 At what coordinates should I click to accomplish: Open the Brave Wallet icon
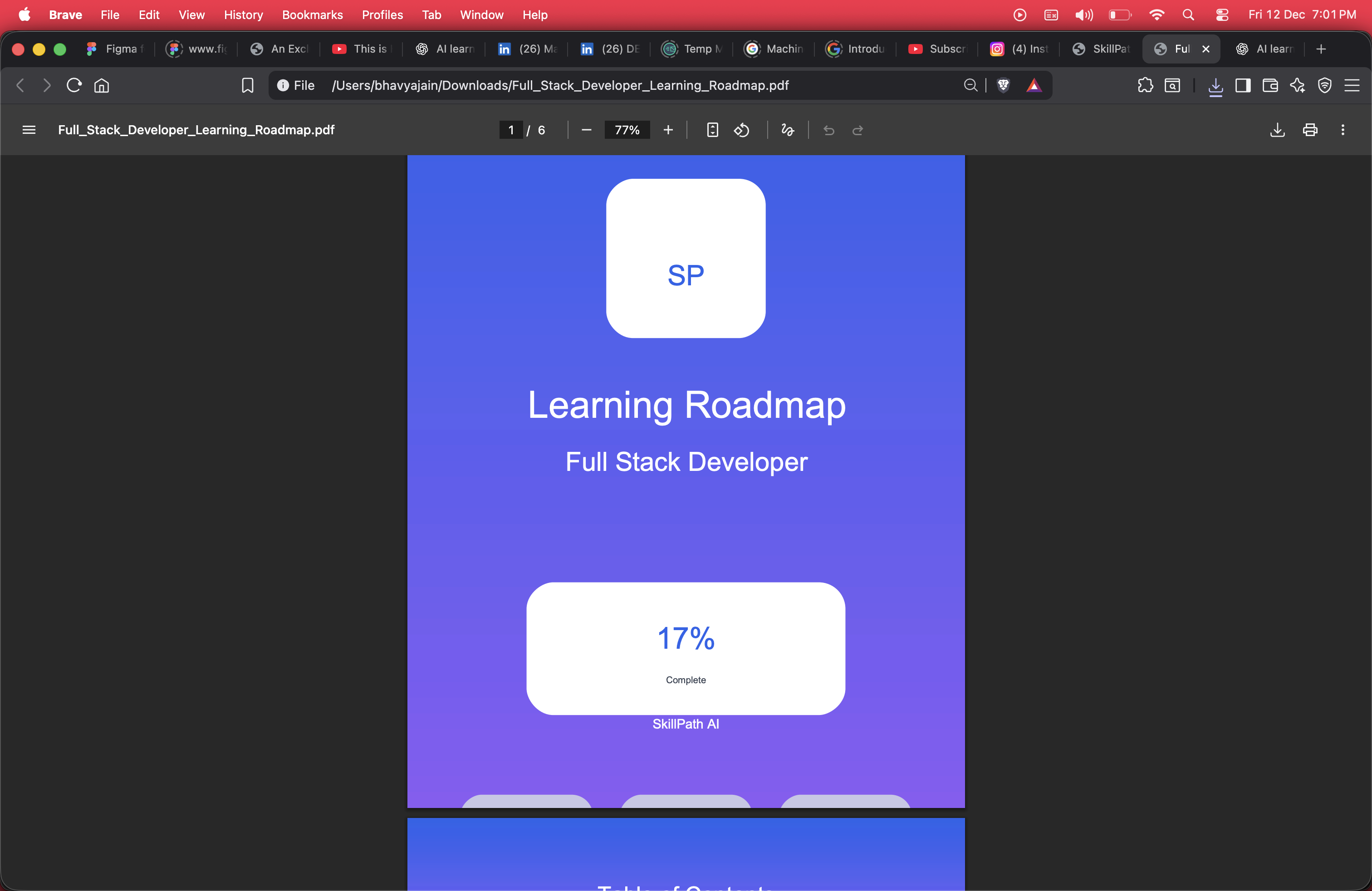coord(1270,85)
